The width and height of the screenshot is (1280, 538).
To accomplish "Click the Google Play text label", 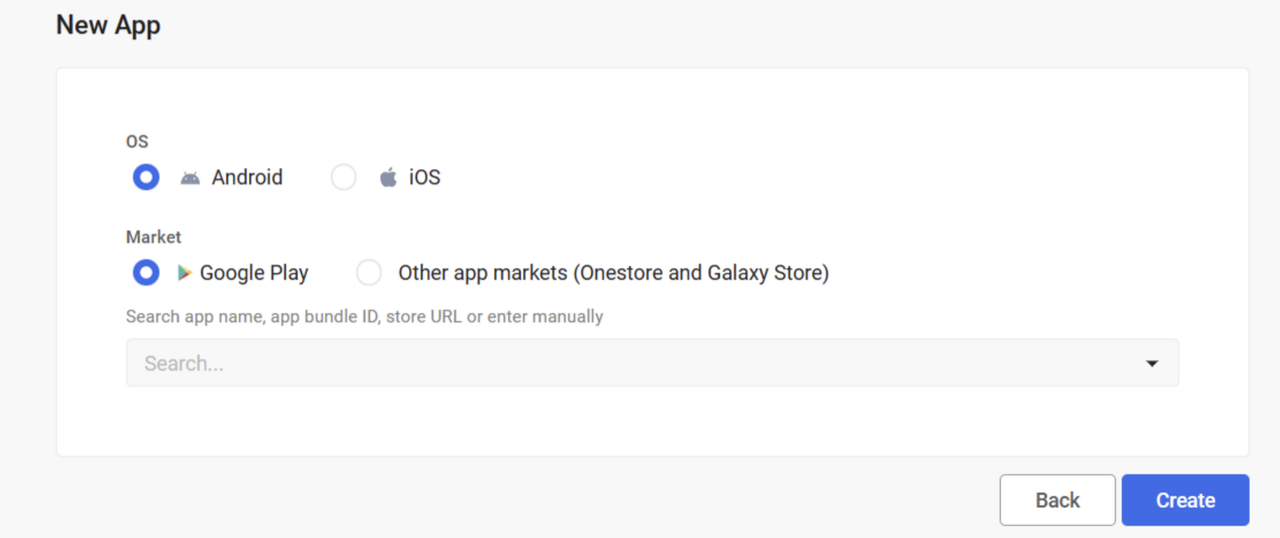I will [254, 273].
